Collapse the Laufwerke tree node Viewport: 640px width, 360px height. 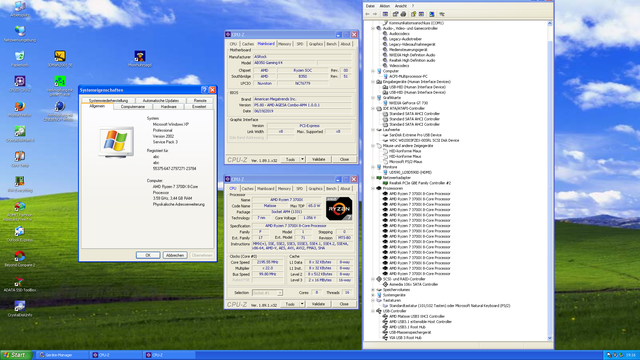coord(373,130)
